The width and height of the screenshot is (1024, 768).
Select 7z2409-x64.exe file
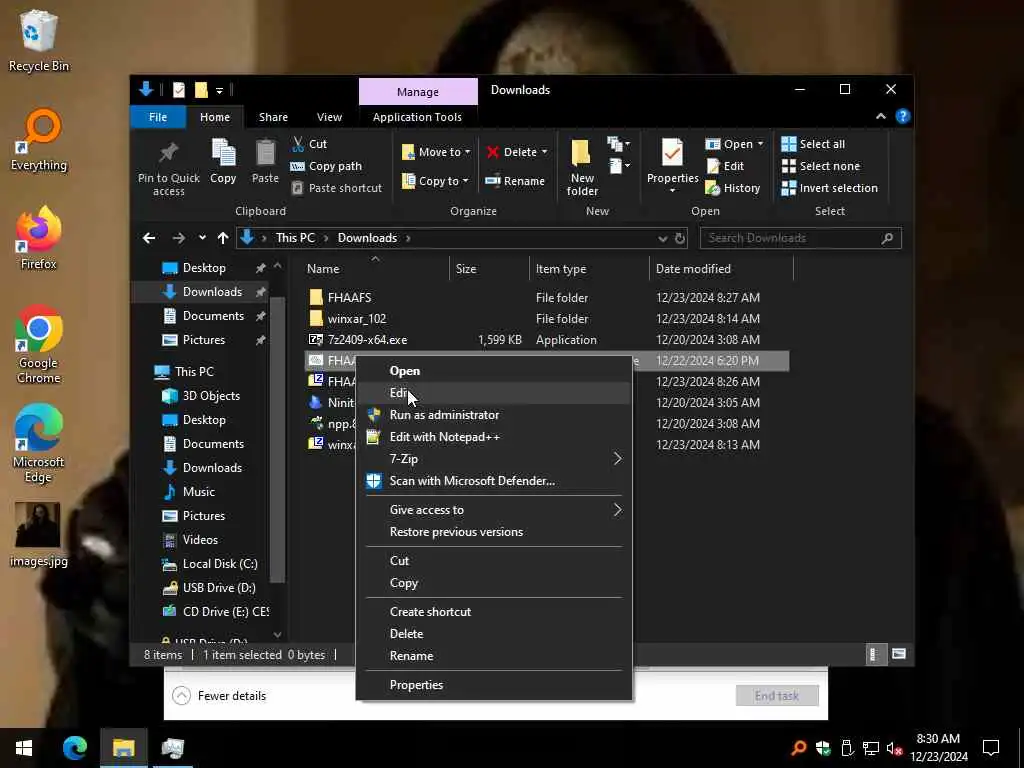(367, 340)
